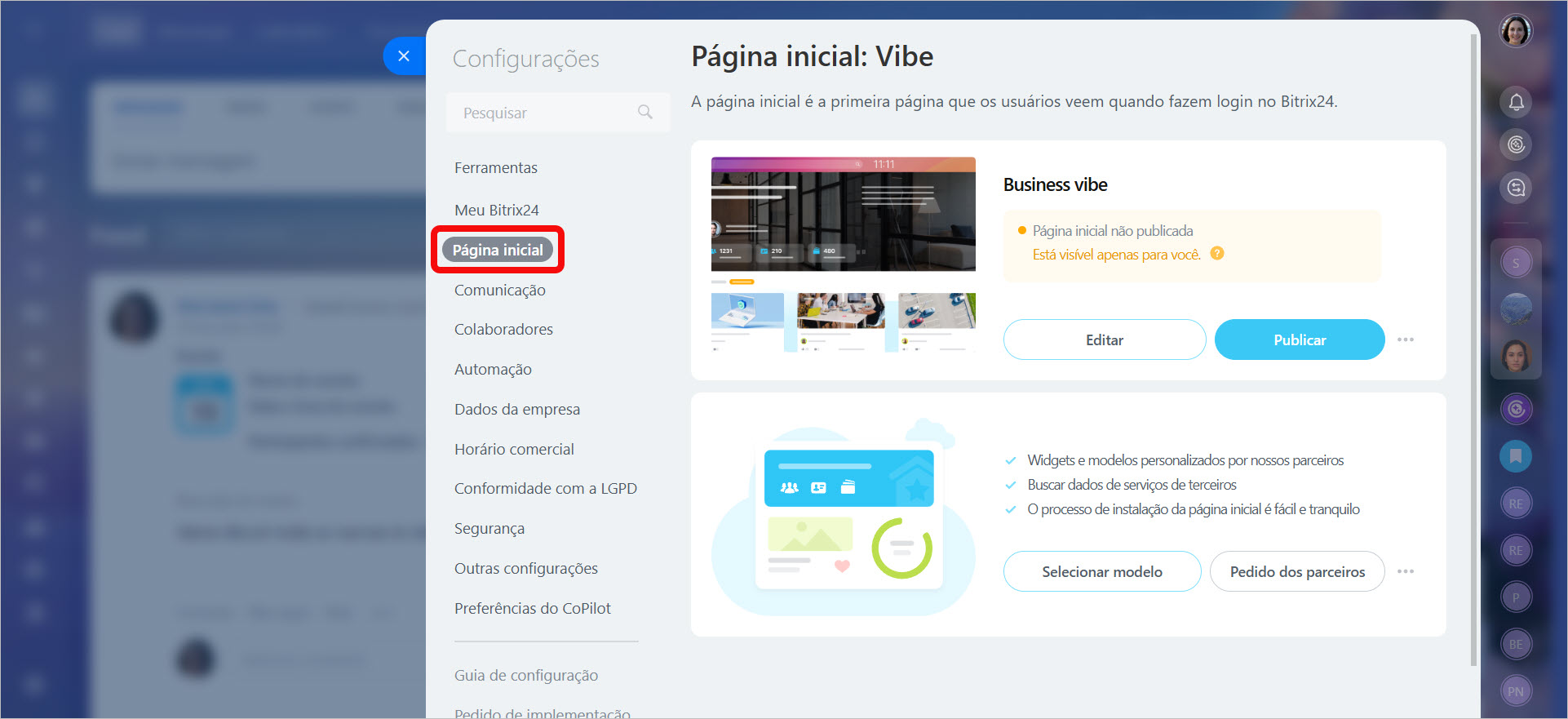Click the user profile avatar at top right
This screenshot has width=1568, height=719.
click(x=1516, y=31)
